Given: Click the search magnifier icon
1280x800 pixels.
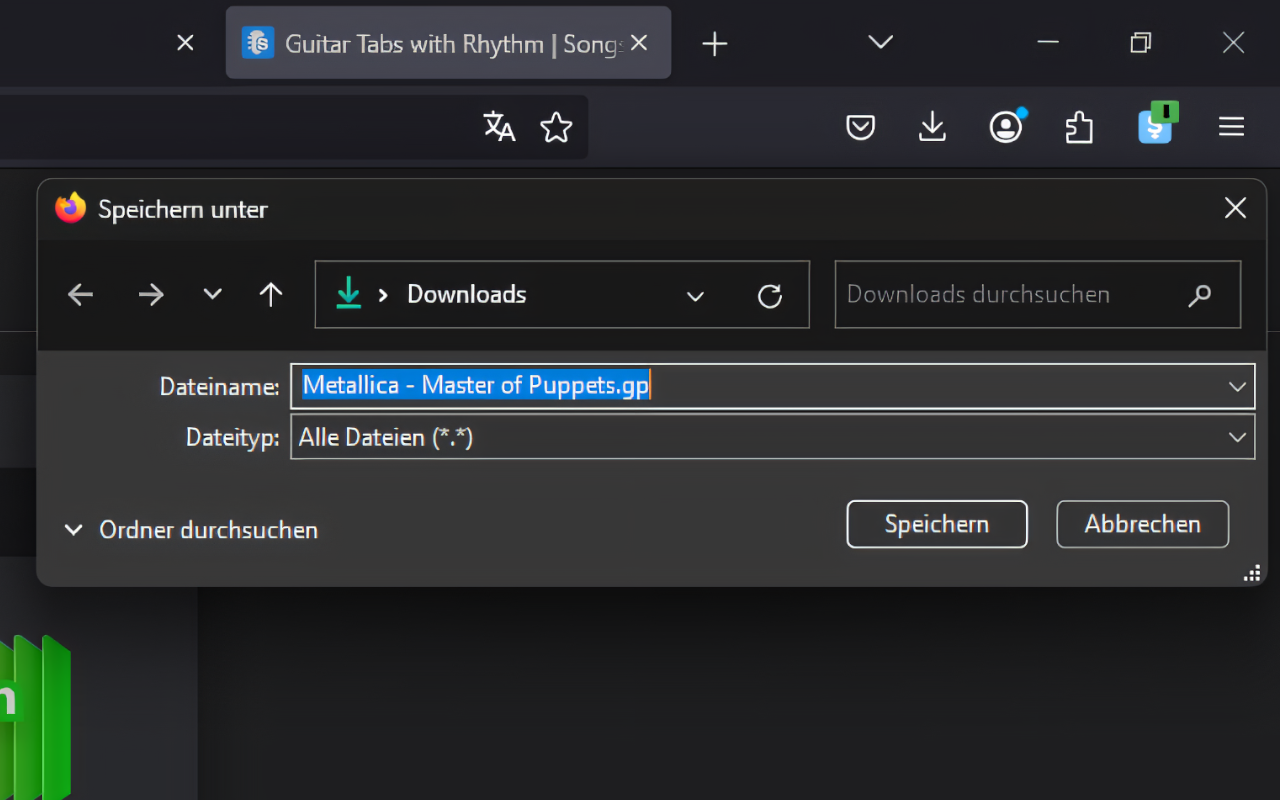Looking at the screenshot, I should coord(1200,295).
